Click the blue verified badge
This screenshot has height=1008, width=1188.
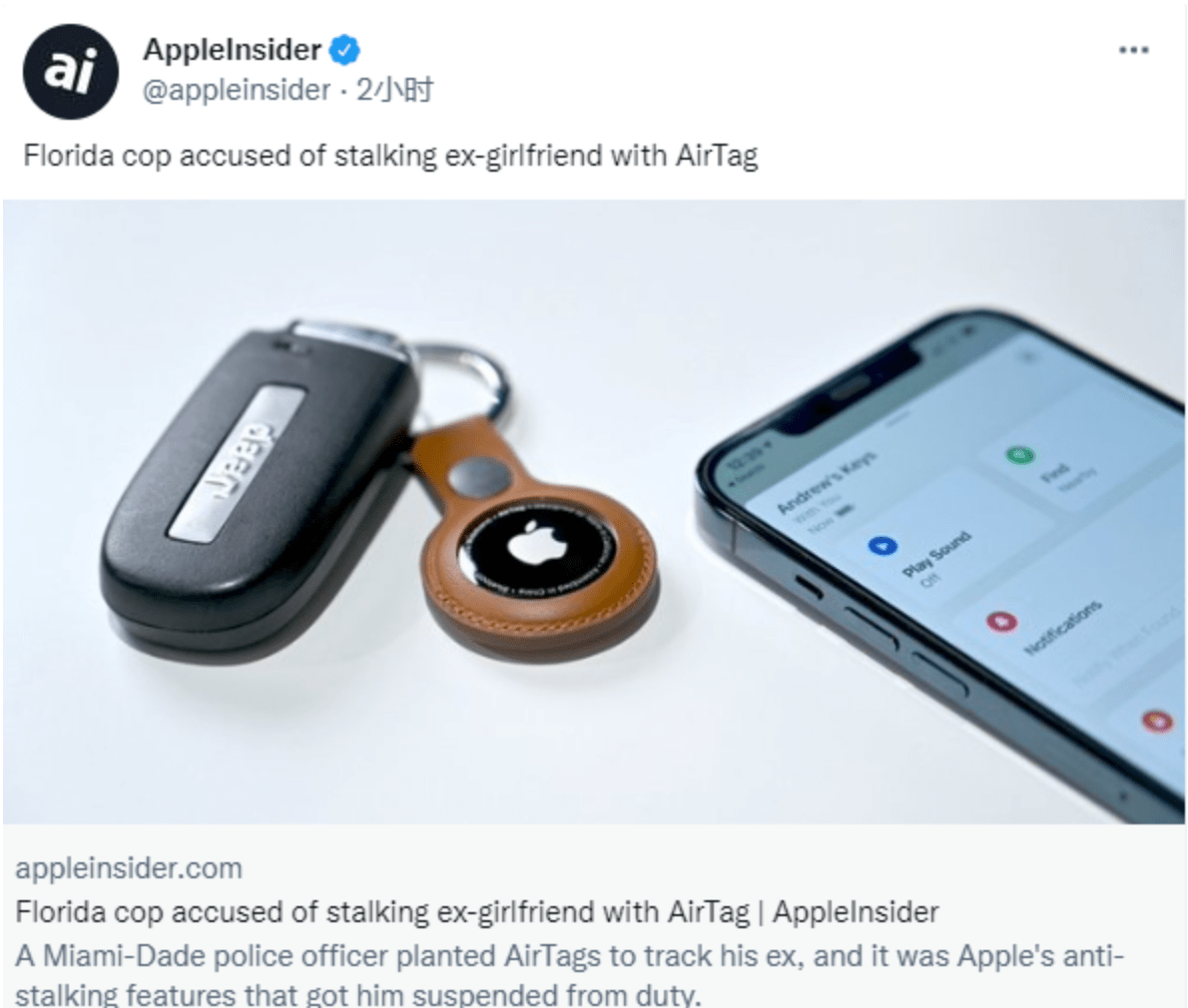(344, 50)
